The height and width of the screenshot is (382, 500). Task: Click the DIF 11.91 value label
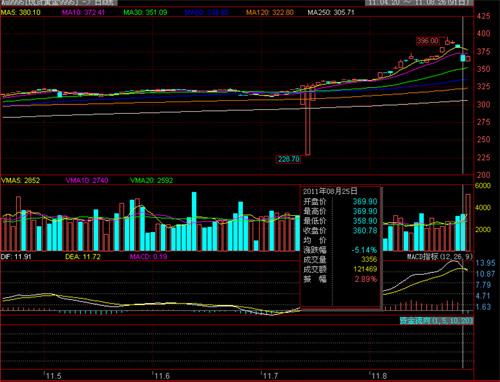click(16, 257)
